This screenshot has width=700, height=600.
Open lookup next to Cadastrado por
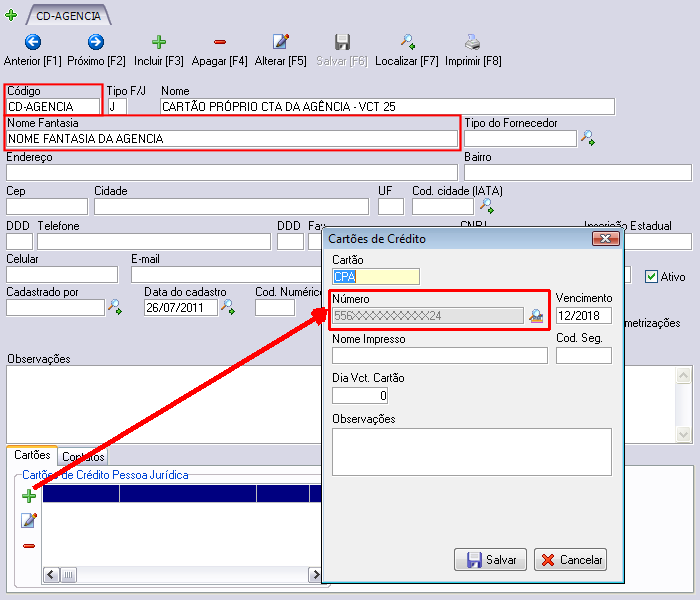click(115, 307)
